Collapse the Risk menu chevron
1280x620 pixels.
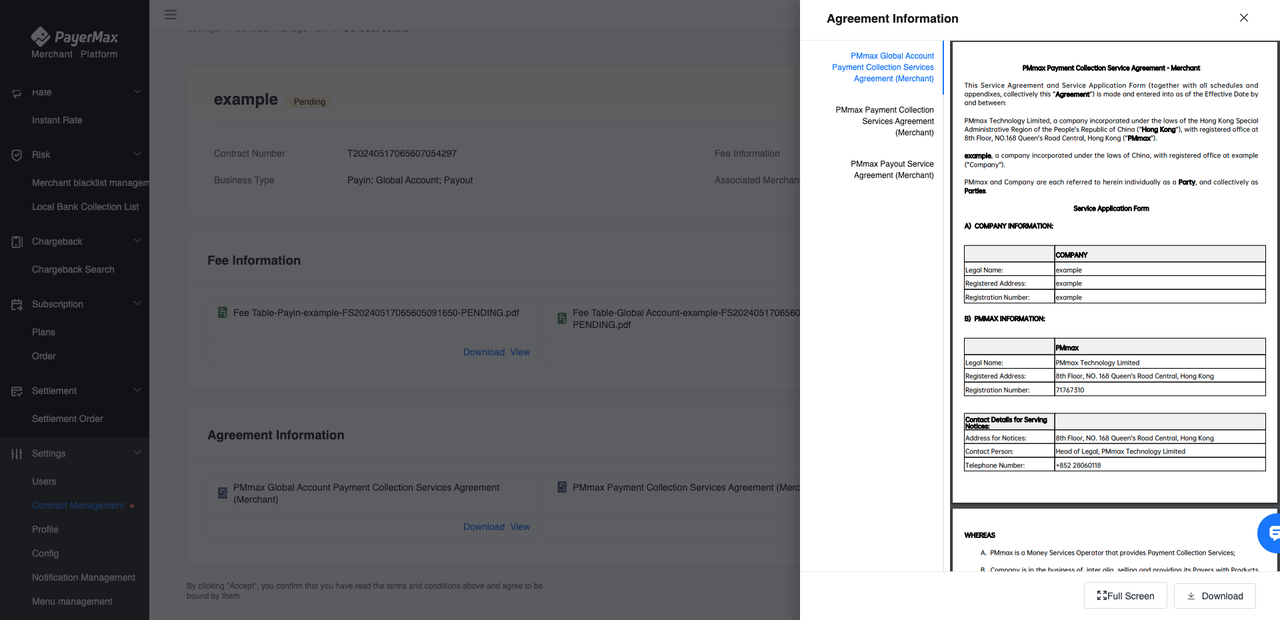coord(137,155)
